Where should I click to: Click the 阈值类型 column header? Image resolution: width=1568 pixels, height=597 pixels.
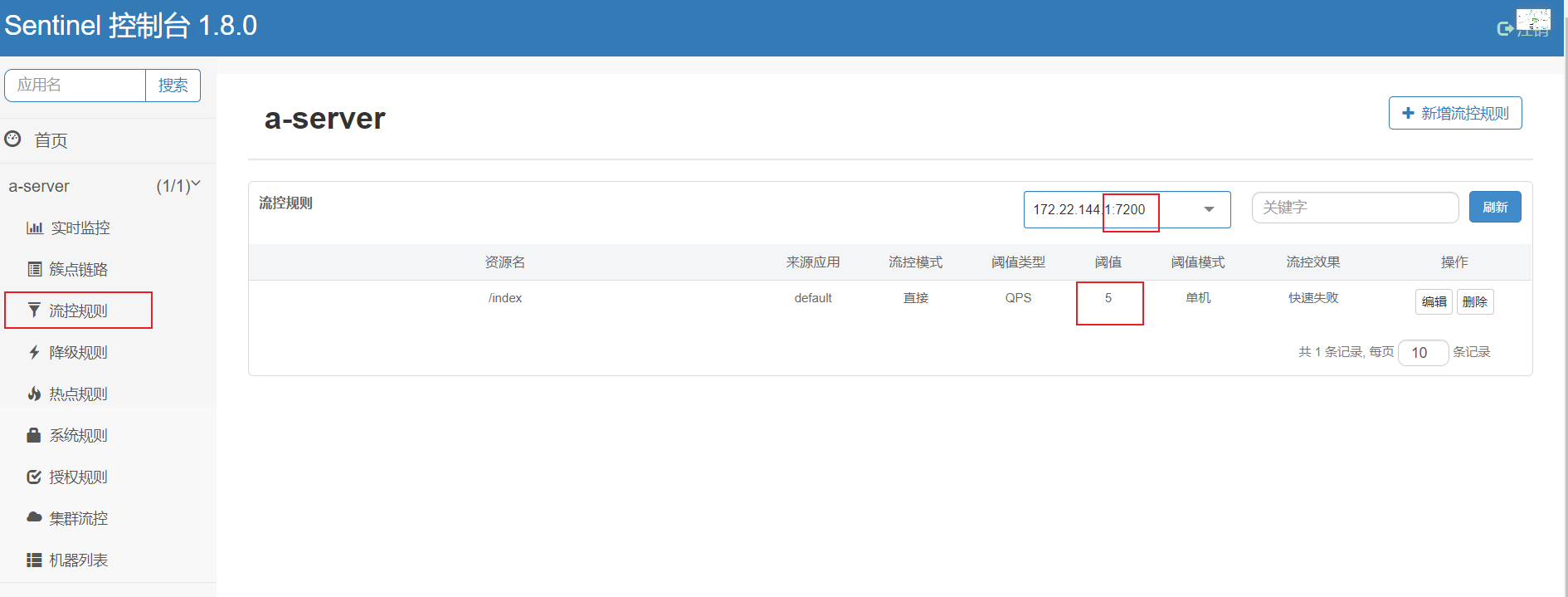pos(1018,262)
